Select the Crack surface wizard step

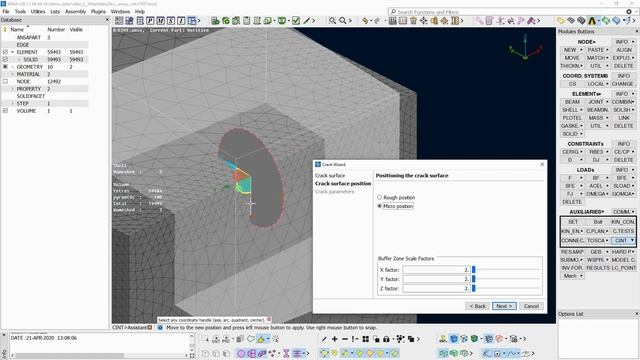pyautogui.click(x=330, y=176)
